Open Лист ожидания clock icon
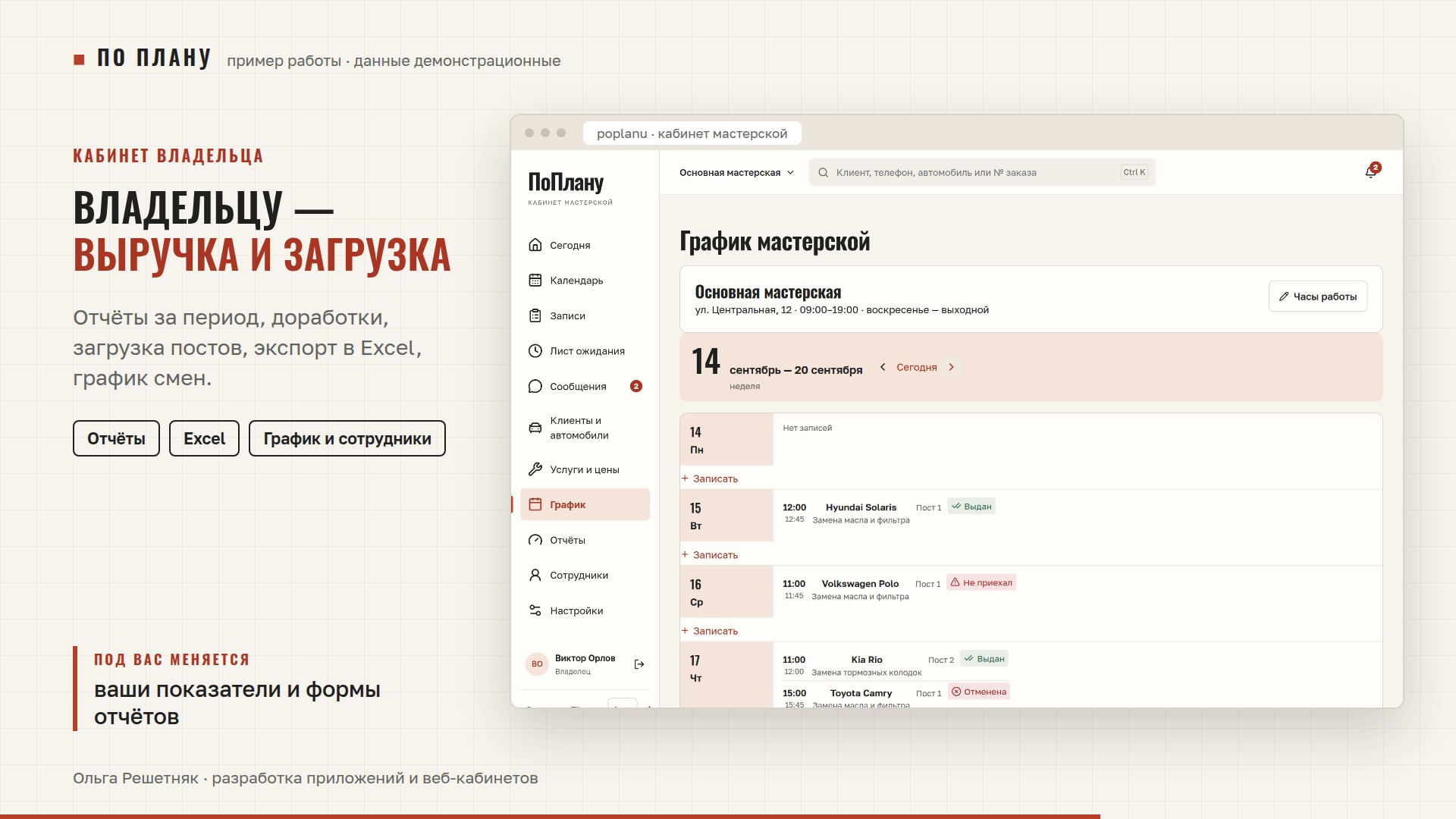1456x819 pixels. point(535,351)
